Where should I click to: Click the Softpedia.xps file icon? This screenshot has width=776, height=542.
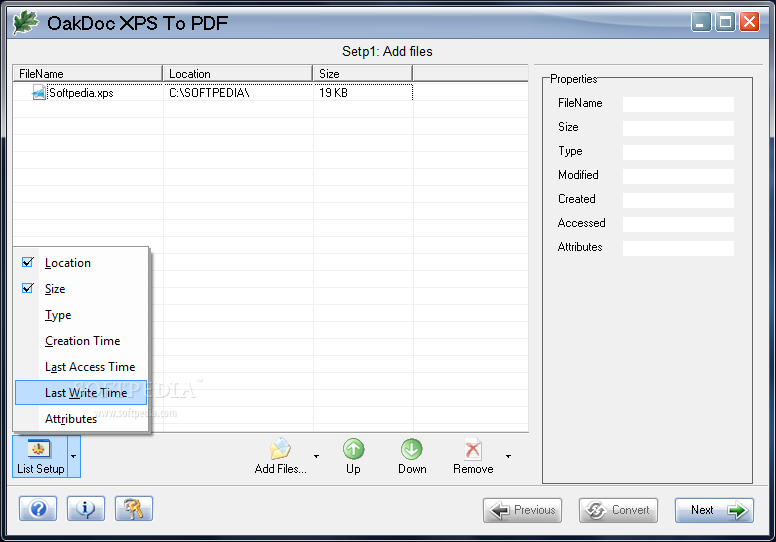(39, 93)
